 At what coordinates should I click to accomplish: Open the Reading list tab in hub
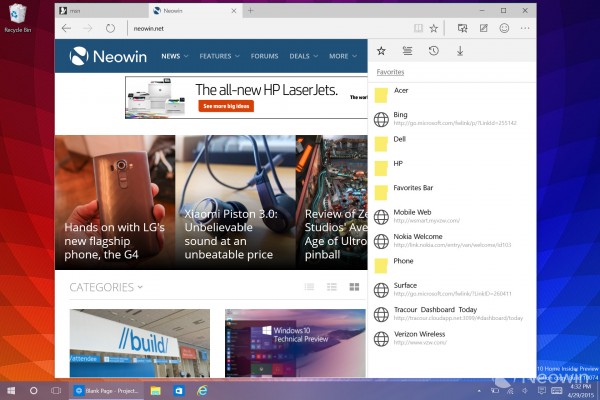pyautogui.click(x=407, y=51)
